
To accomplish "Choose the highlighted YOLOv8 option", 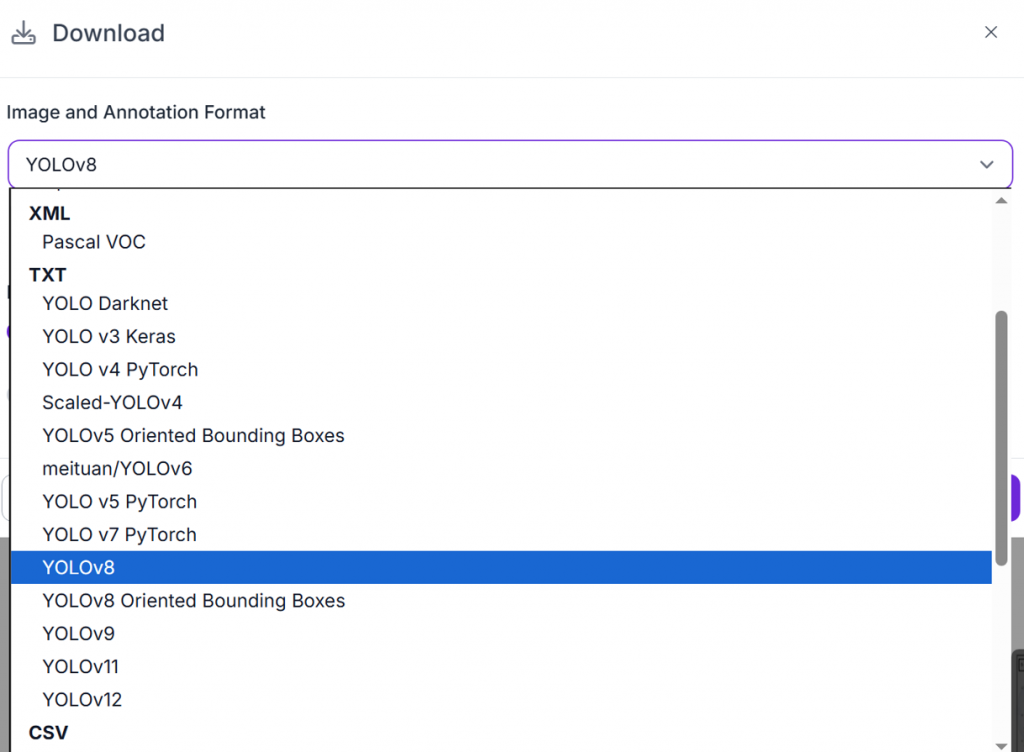I will click(79, 568).
